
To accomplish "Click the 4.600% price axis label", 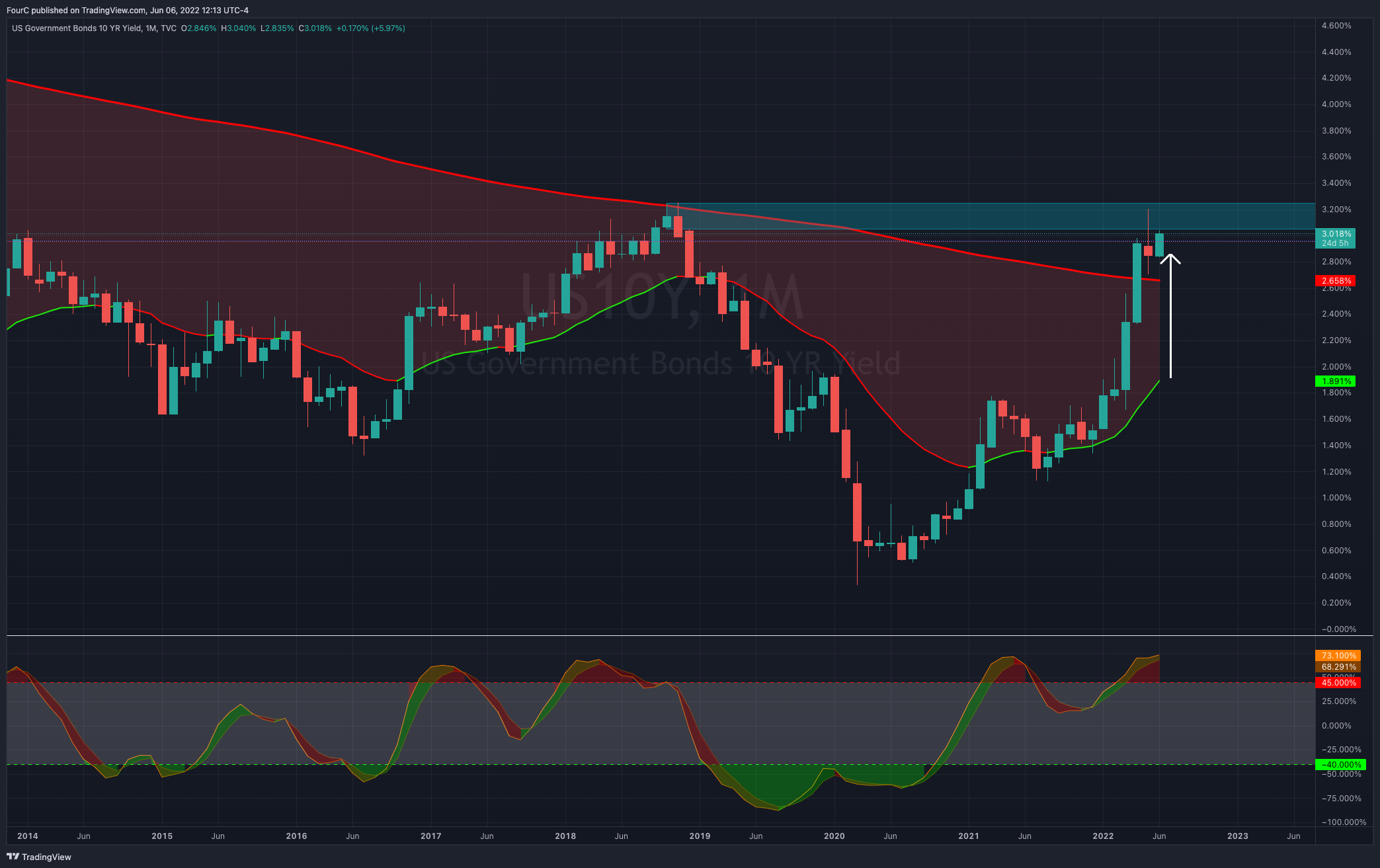I will [x=1336, y=26].
